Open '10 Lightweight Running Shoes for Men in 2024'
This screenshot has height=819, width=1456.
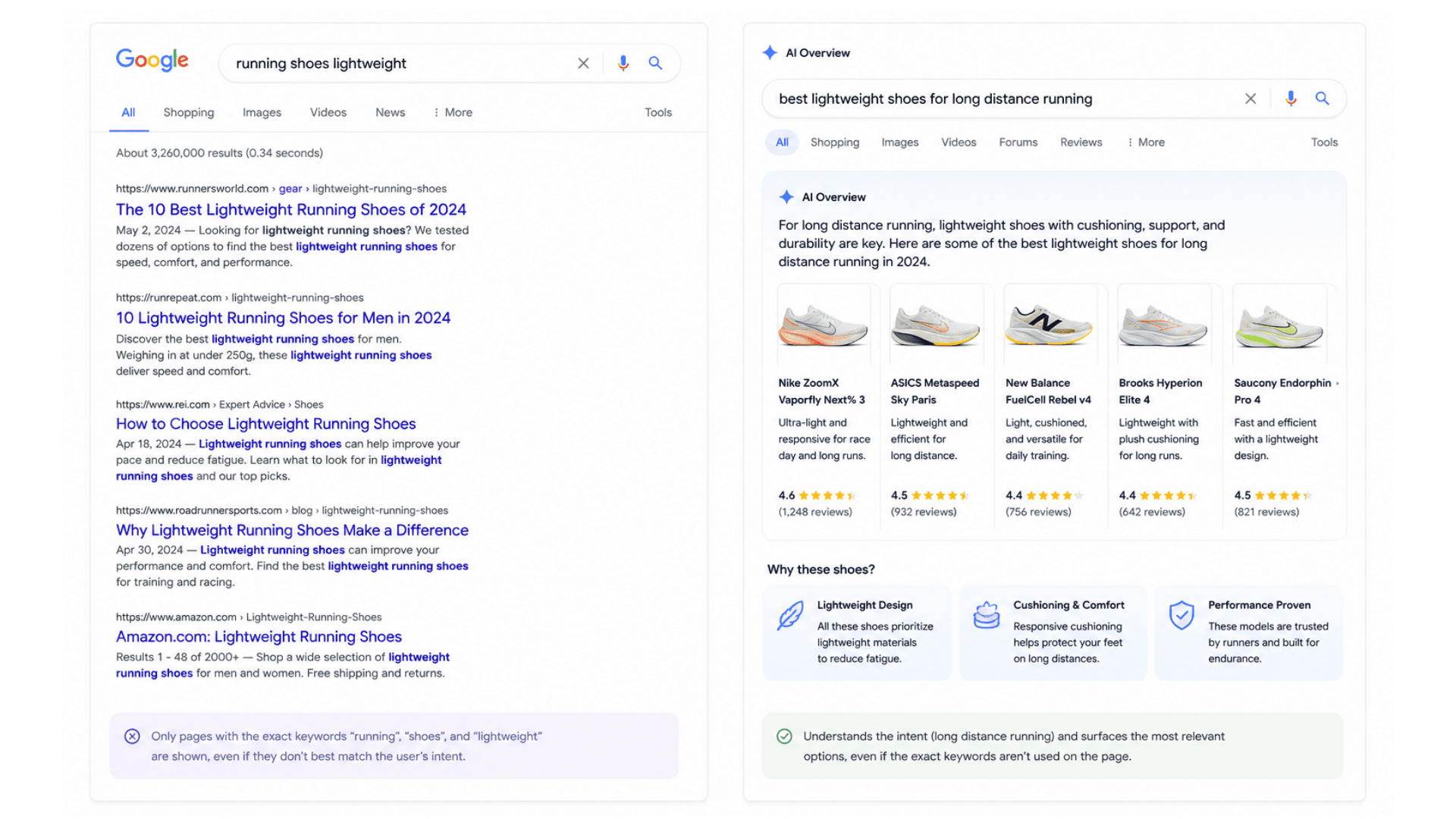[x=283, y=318]
